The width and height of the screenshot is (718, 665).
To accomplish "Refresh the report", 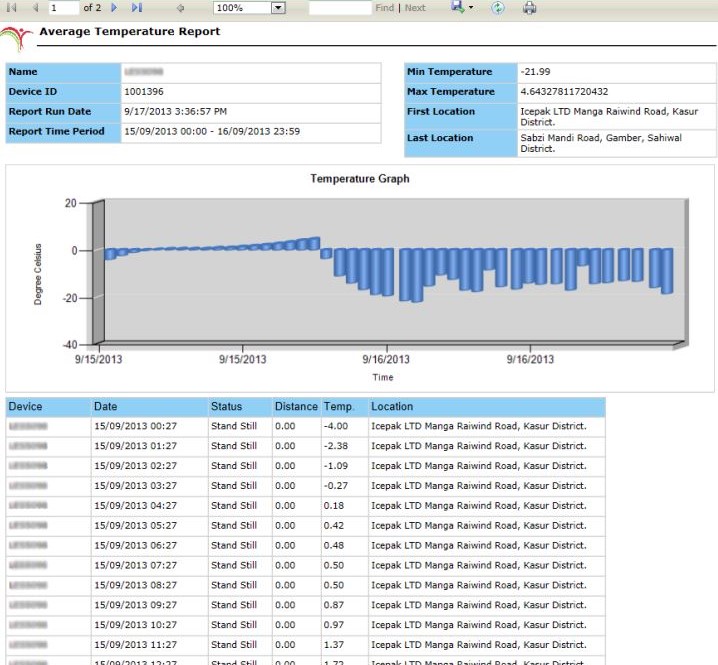I will [x=498, y=8].
